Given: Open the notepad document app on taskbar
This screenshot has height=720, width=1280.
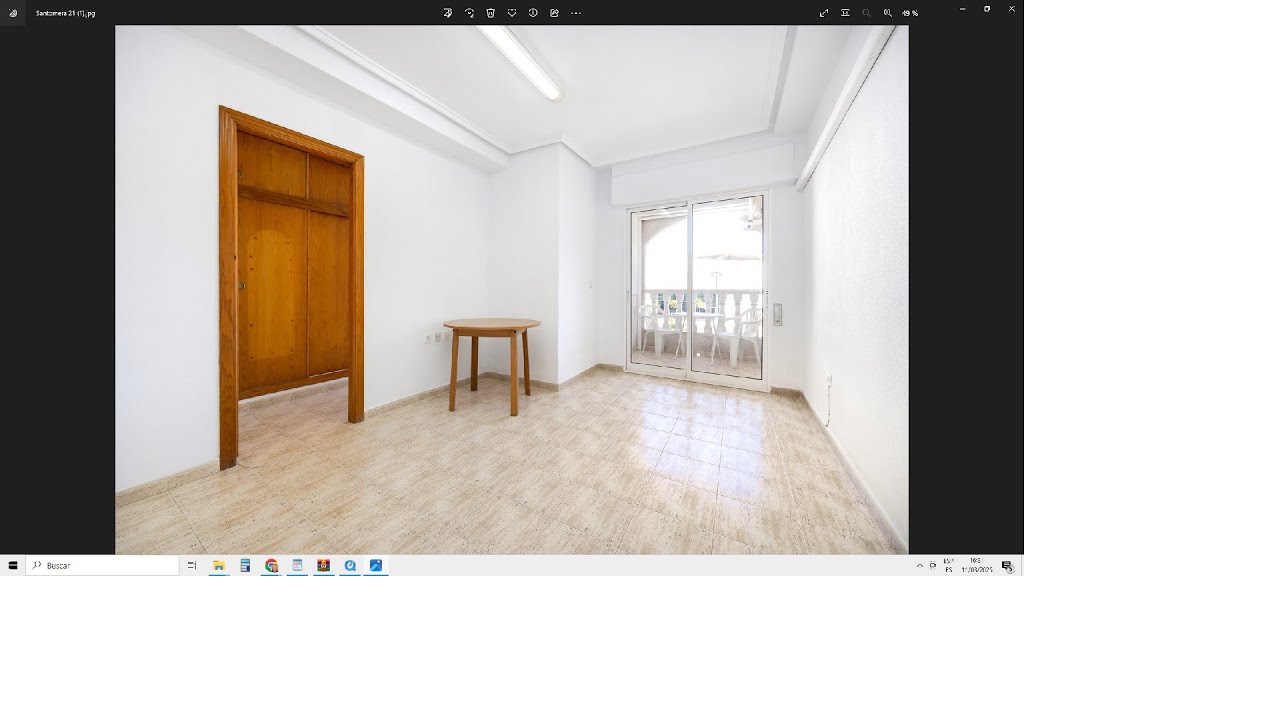Looking at the screenshot, I should pyautogui.click(x=297, y=565).
